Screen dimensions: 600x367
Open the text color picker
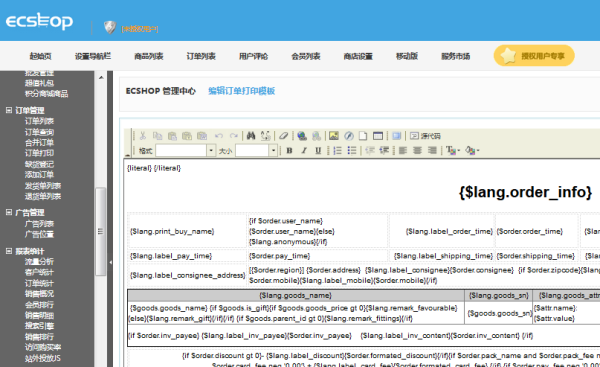click(x=453, y=150)
